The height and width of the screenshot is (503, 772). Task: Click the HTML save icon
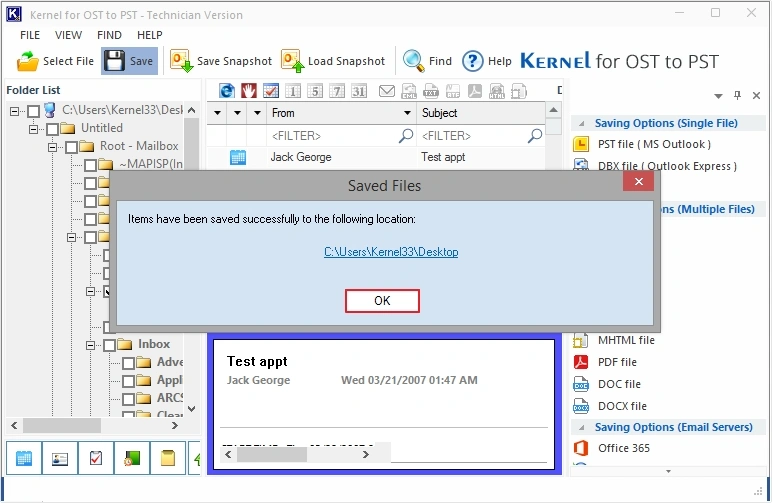pos(497,91)
